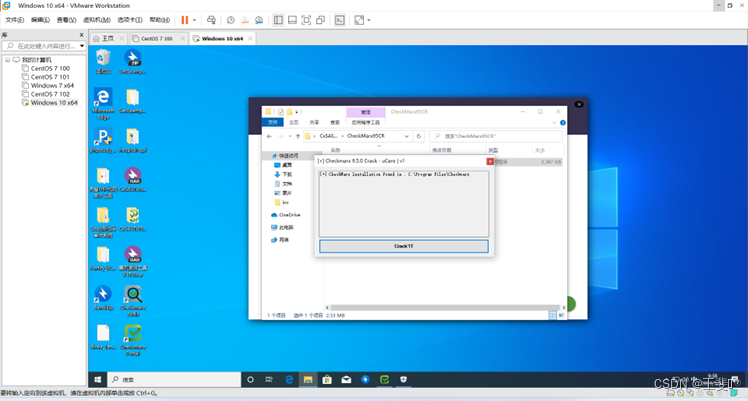
Task: Close the Checkmarx Crack dialog via red X
Action: (x=490, y=161)
